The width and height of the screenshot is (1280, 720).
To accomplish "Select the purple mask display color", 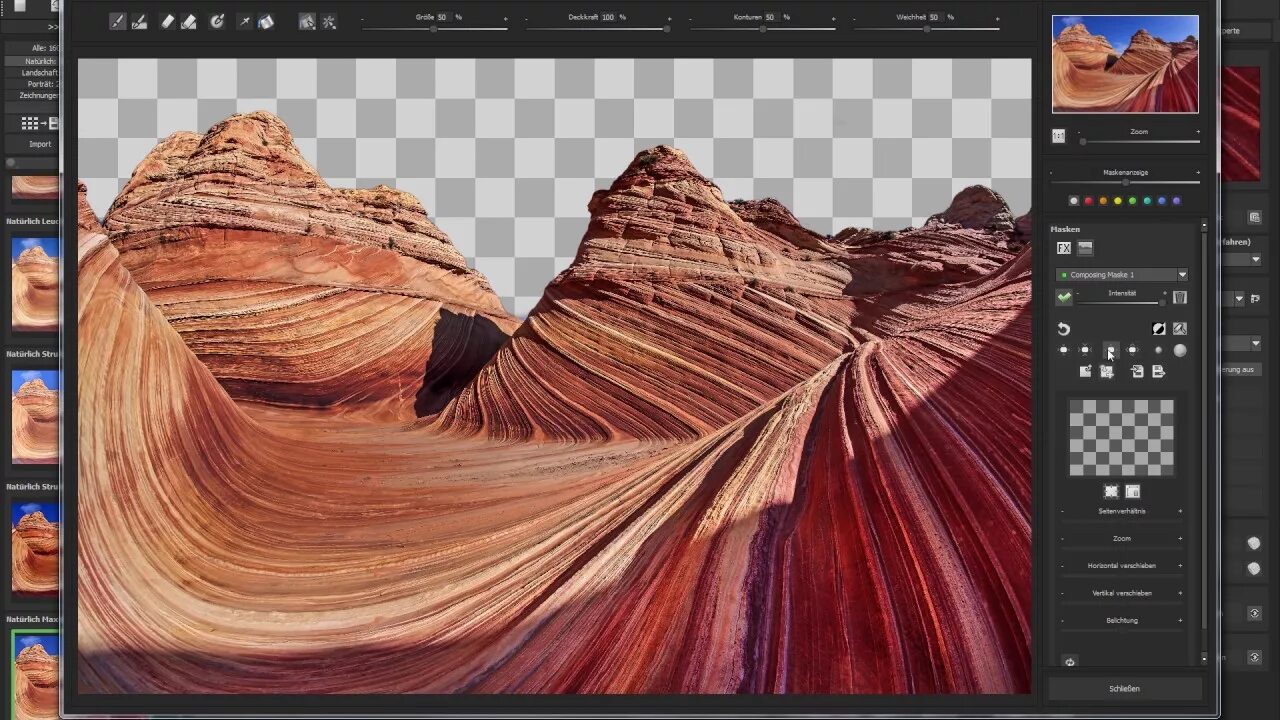I will pos(1176,201).
